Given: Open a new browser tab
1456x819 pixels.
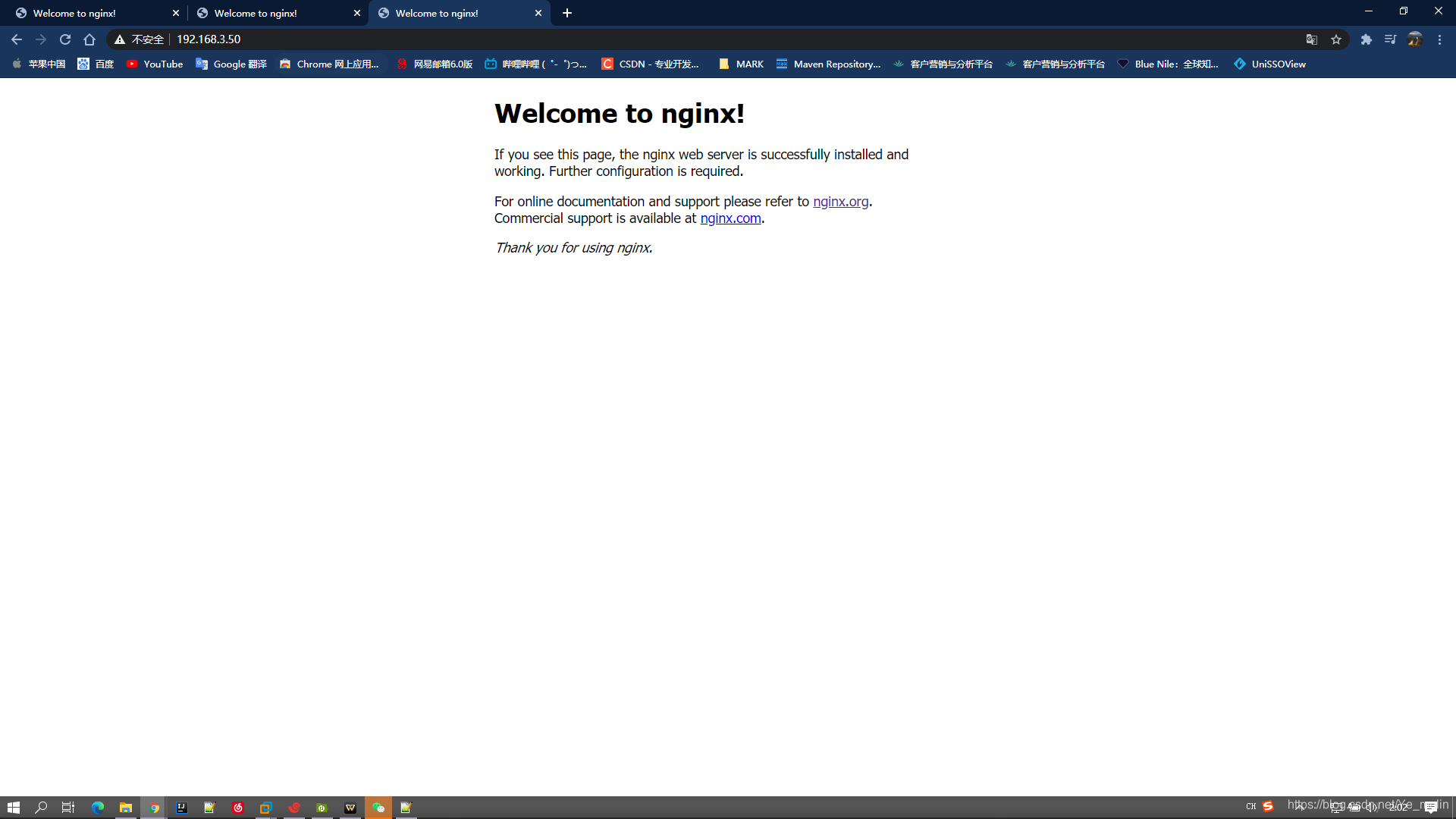Looking at the screenshot, I should [567, 13].
